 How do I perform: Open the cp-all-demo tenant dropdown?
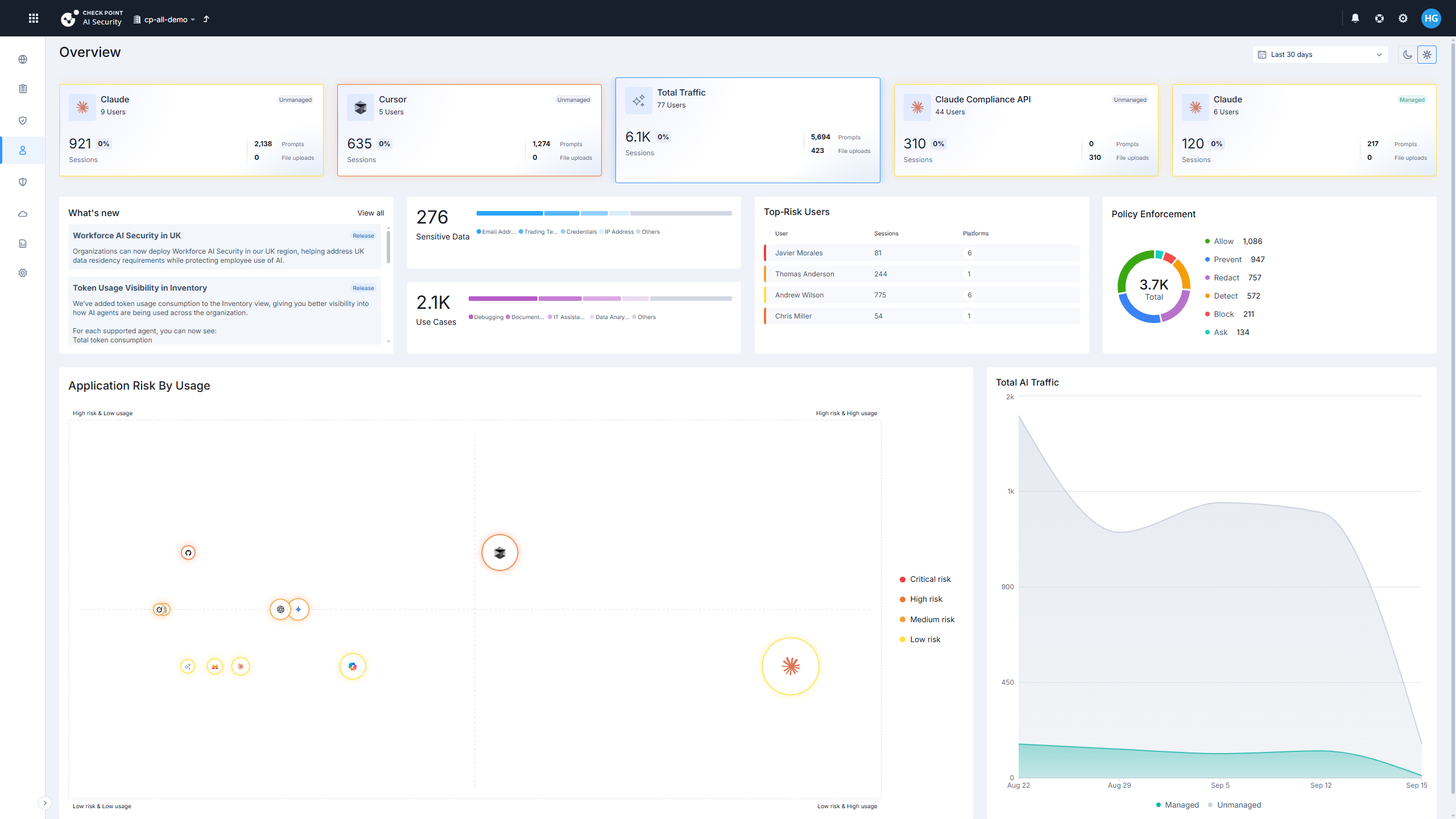tap(164, 19)
